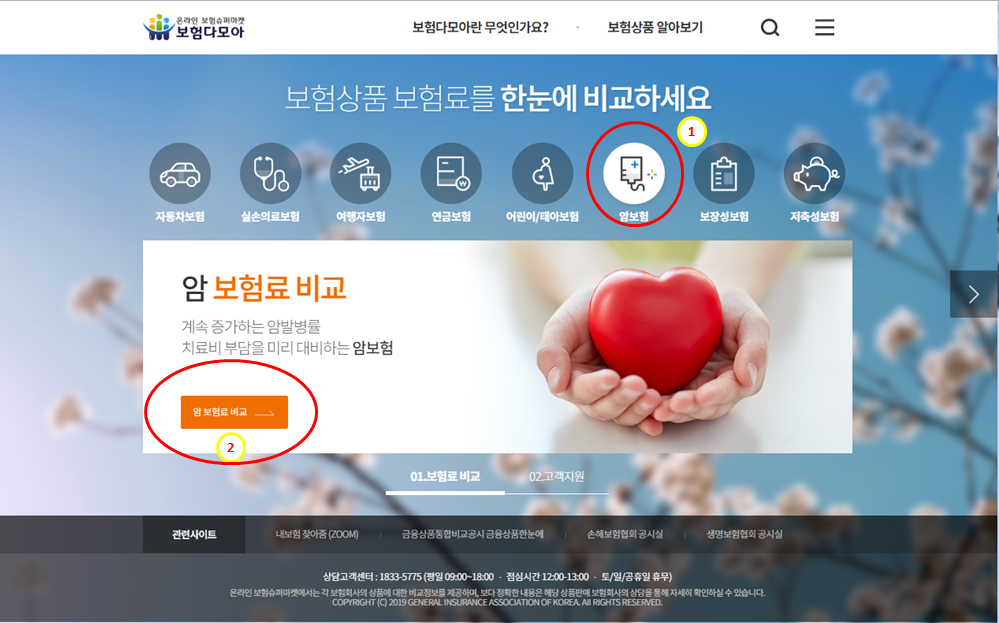
Task: Open 손해보험협회 공시실 link
Action: tap(625, 534)
